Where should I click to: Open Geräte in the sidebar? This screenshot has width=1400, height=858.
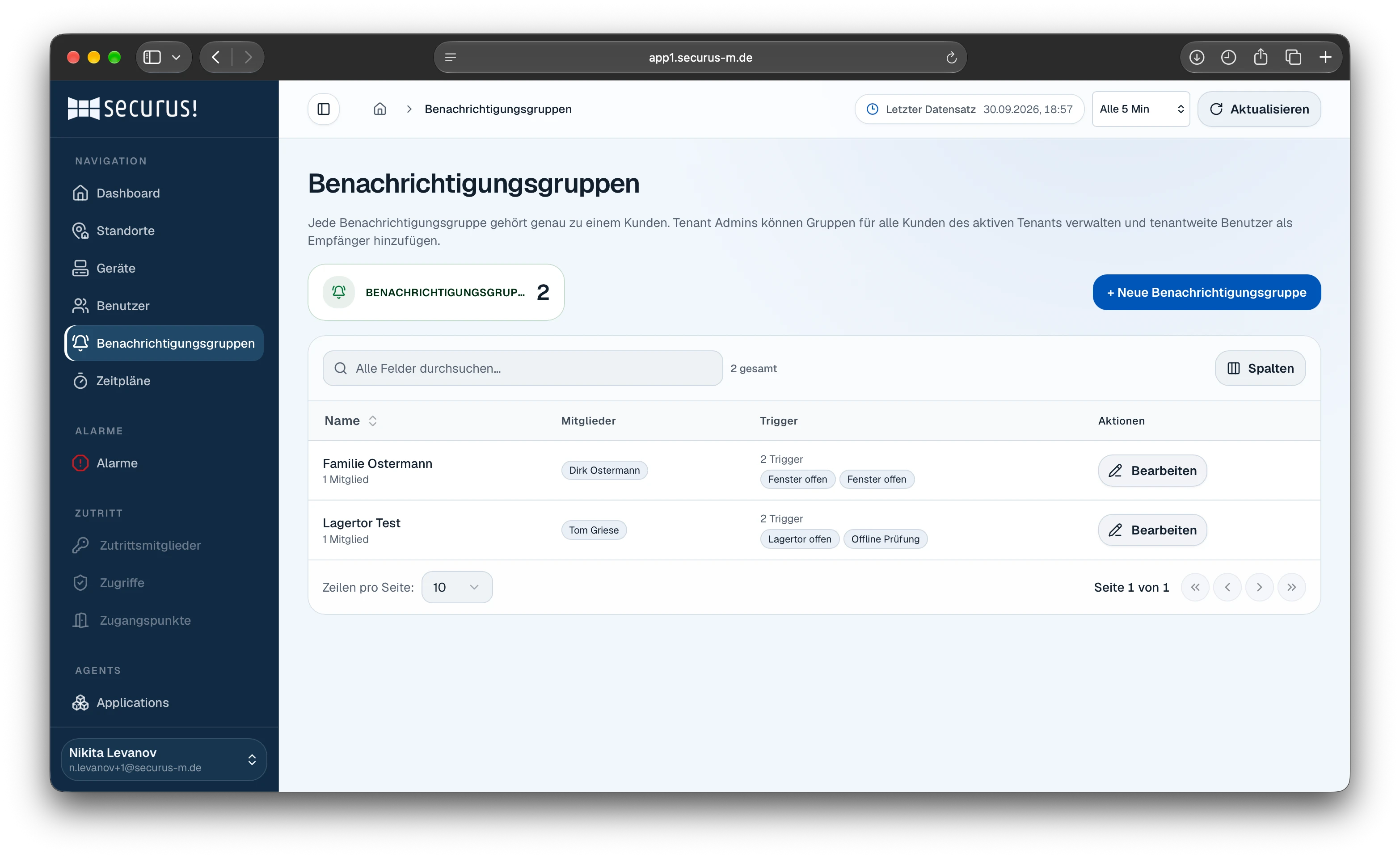[164, 268]
